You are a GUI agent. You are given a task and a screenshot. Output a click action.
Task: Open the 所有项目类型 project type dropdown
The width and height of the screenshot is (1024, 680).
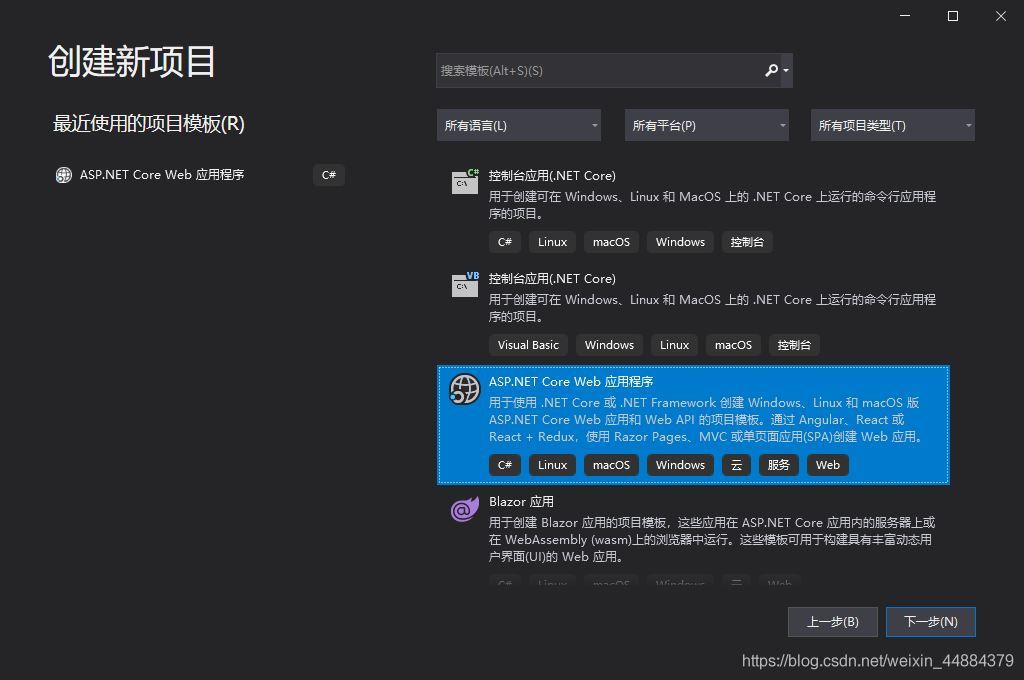(893, 125)
